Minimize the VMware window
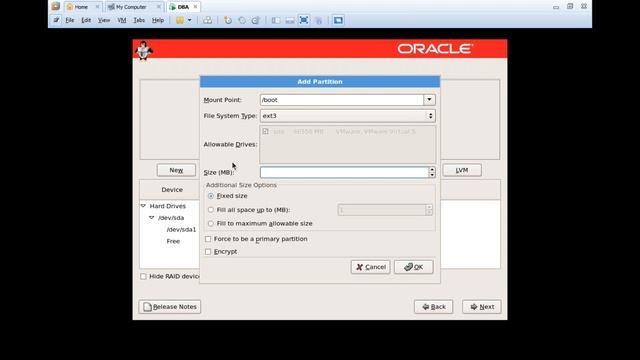This screenshot has height=360, width=640. point(556,7)
